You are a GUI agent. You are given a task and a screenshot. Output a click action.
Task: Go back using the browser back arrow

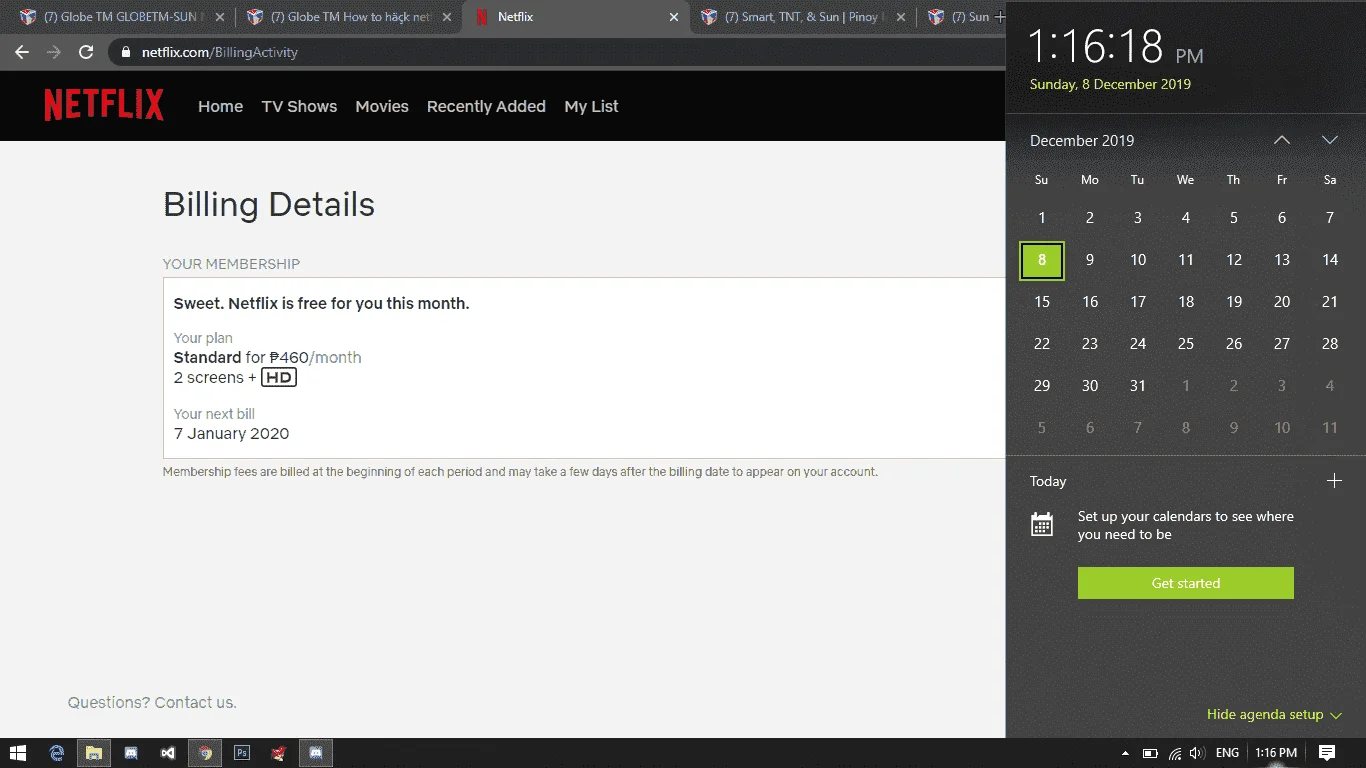click(x=22, y=52)
